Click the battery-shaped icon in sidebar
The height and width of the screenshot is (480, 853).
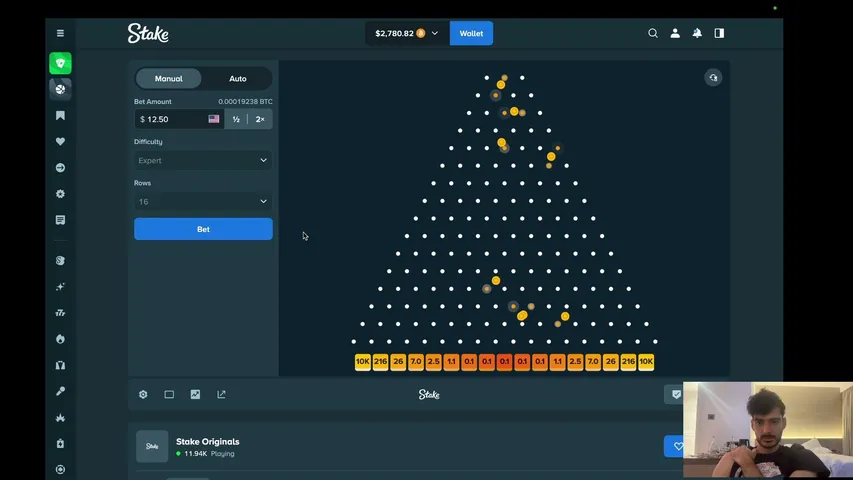[60, 444]
